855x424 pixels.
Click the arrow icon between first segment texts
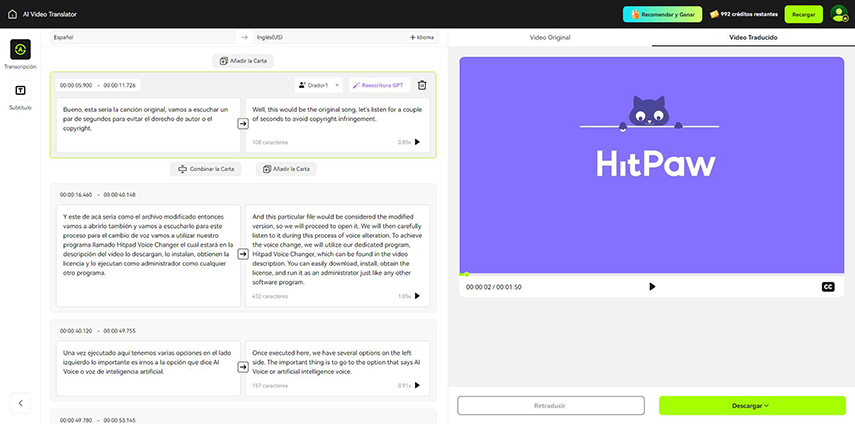tap(243, 124)
